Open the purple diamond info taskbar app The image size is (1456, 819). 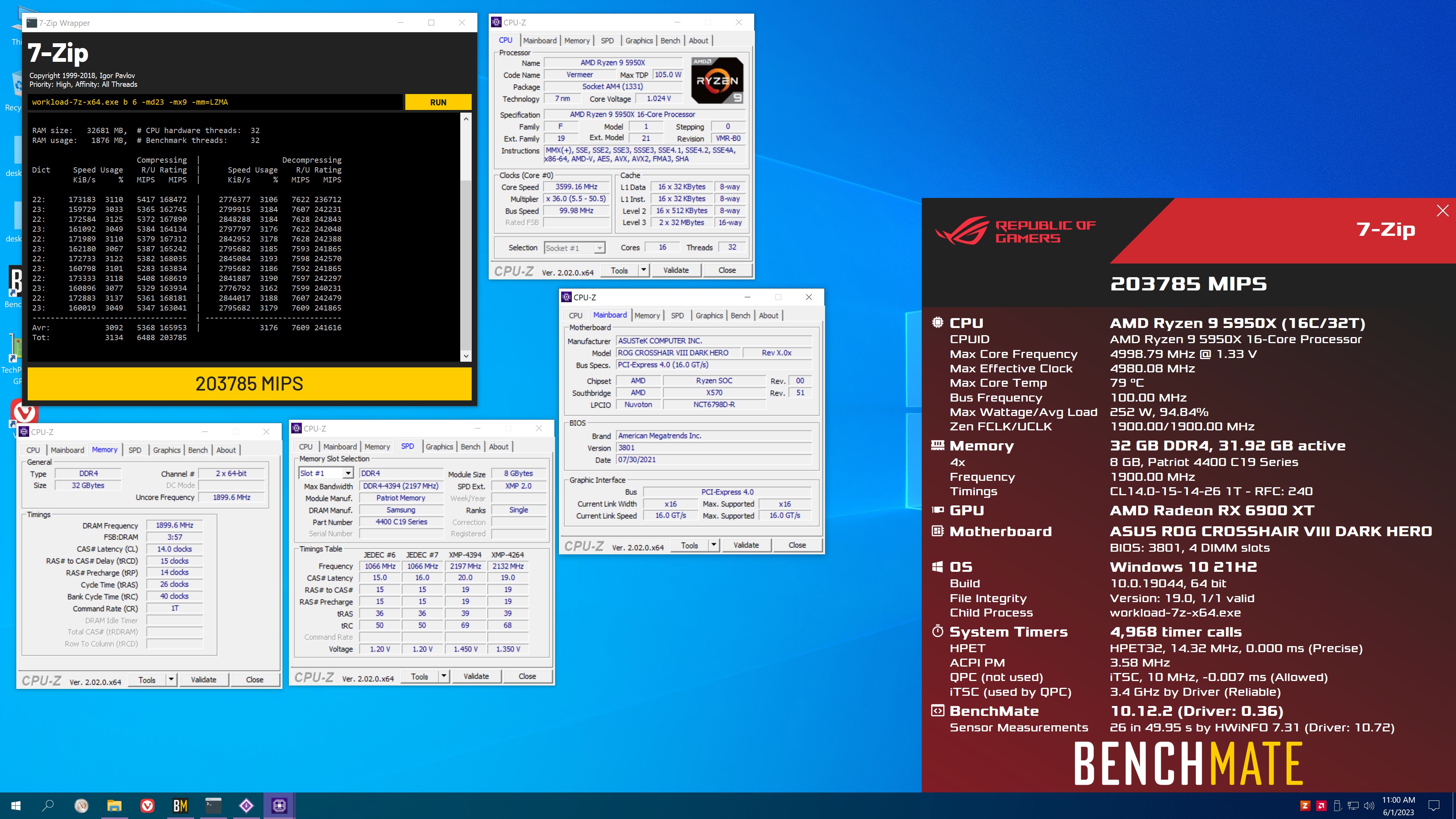pyautogui.click(x=246, y=805)
